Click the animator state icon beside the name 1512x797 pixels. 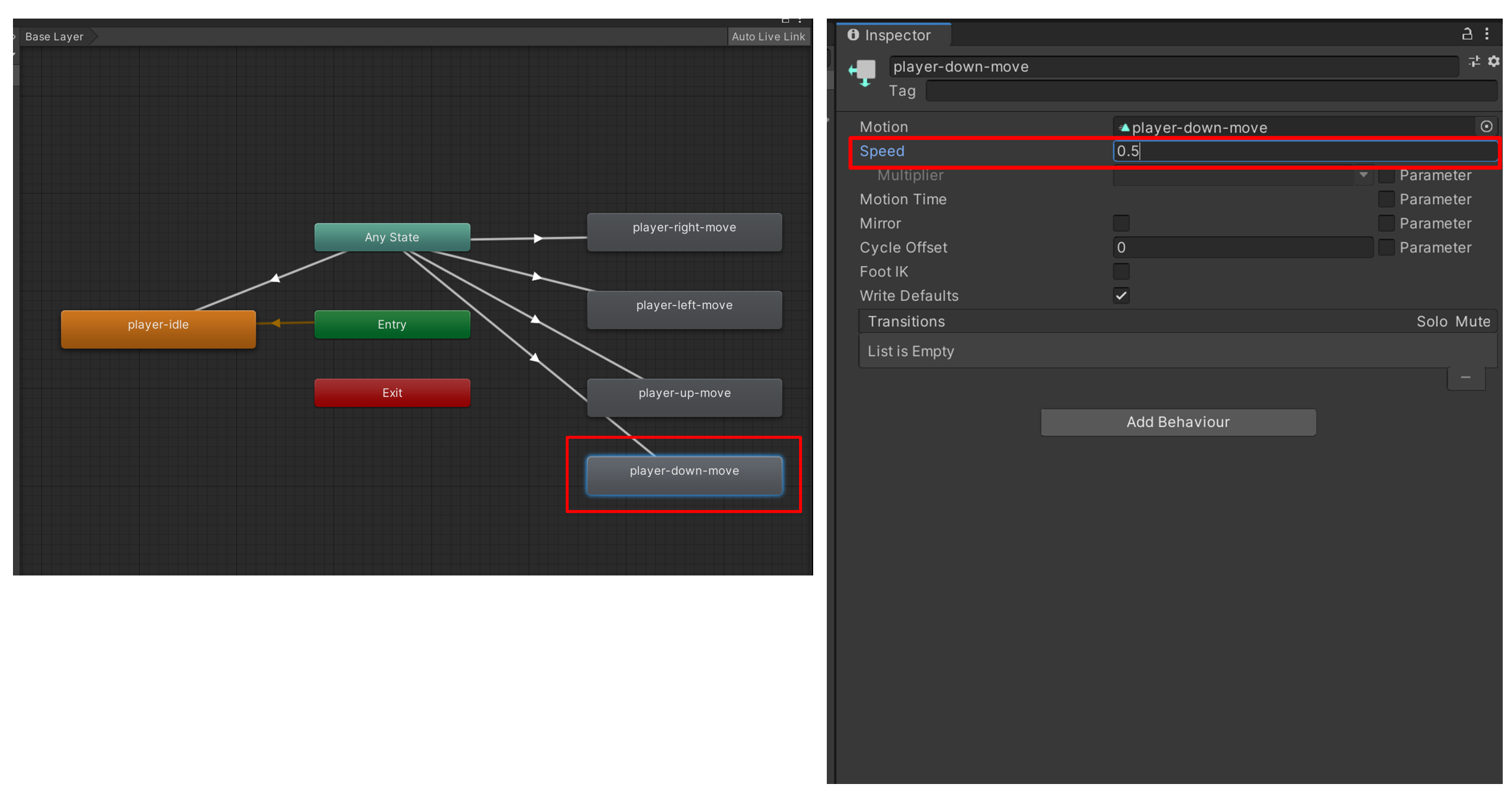[x=863, y=72]
